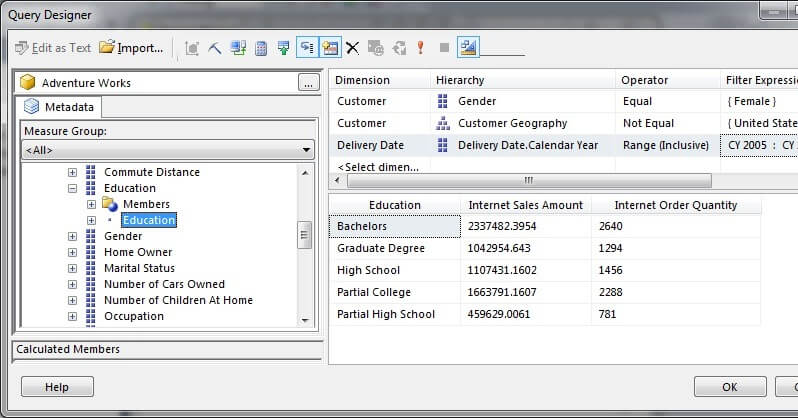Toggle the Show Aggregations toolbar button
Image resolution: width=798 pixels, height=418 pixels.
(x=330, y=48)
